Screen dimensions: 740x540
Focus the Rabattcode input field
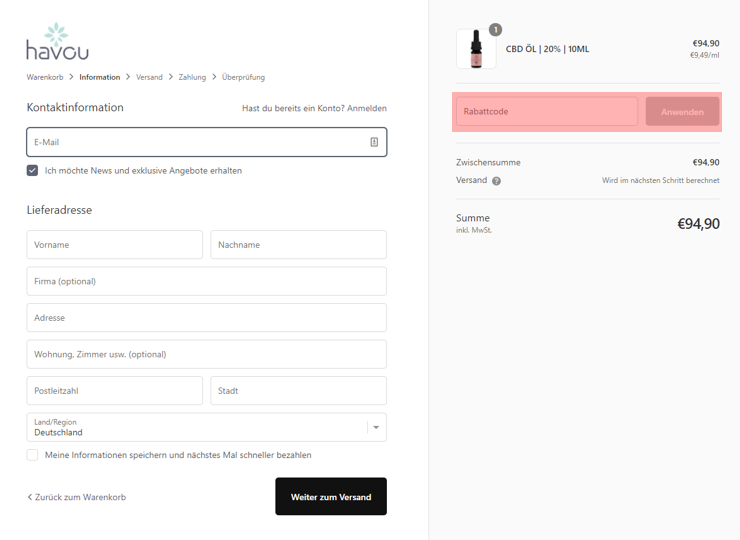[x=547, y=111]
